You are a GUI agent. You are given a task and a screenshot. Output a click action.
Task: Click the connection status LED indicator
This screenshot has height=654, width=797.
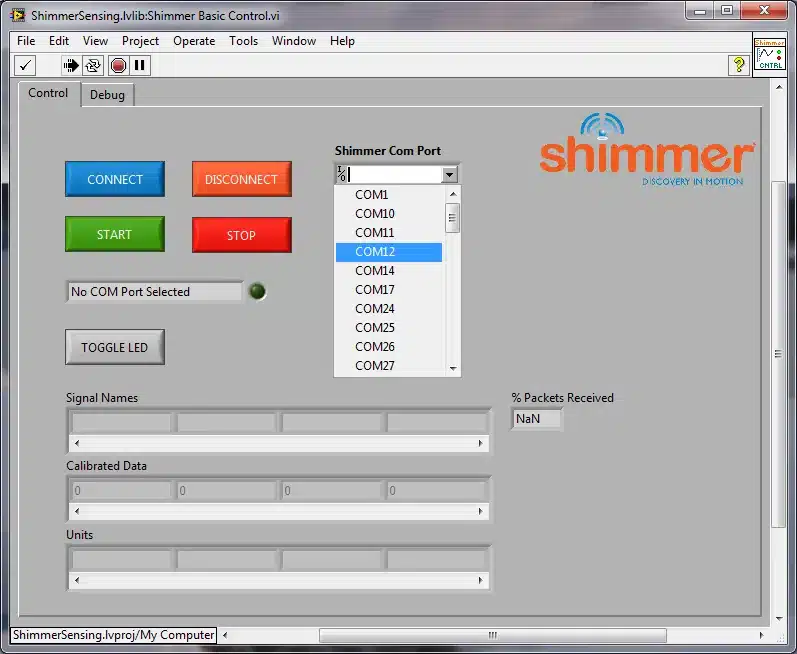click(257, 291)
